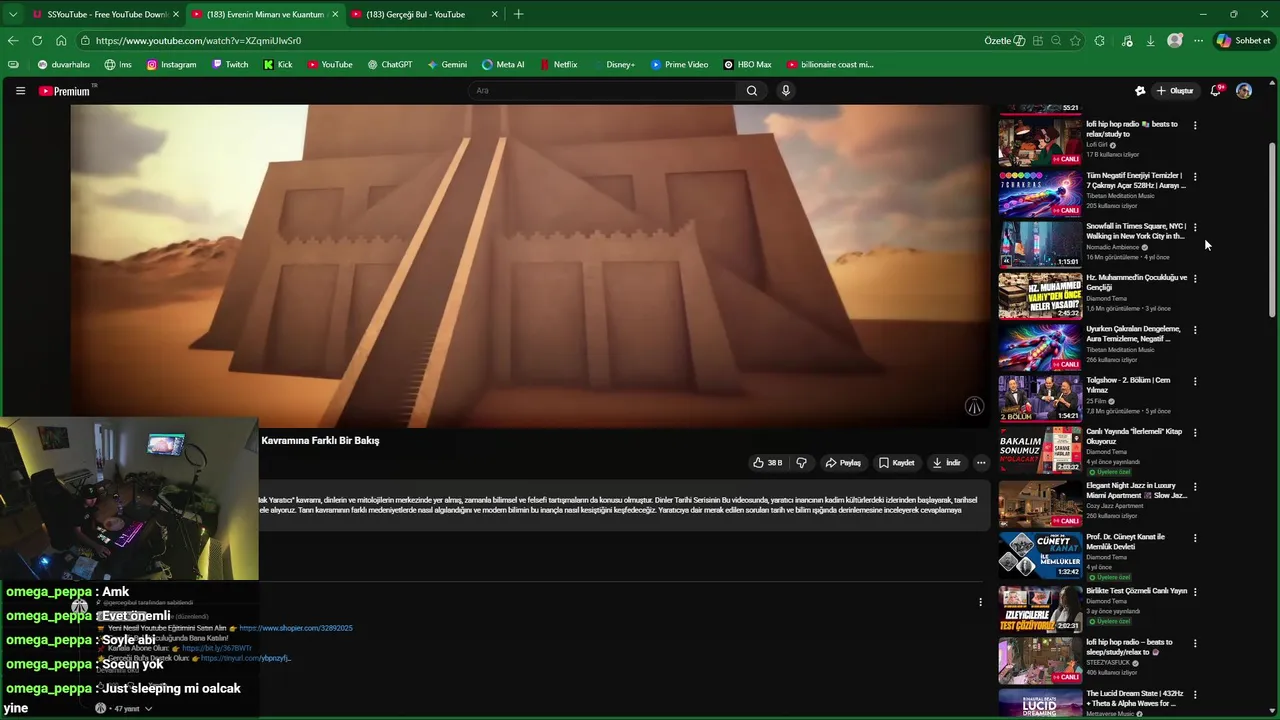Open Birlikte Test Çözmeli Canlı Yayın title
The height and width of the screenshot is (720, 1280).
coord(1137,591)
